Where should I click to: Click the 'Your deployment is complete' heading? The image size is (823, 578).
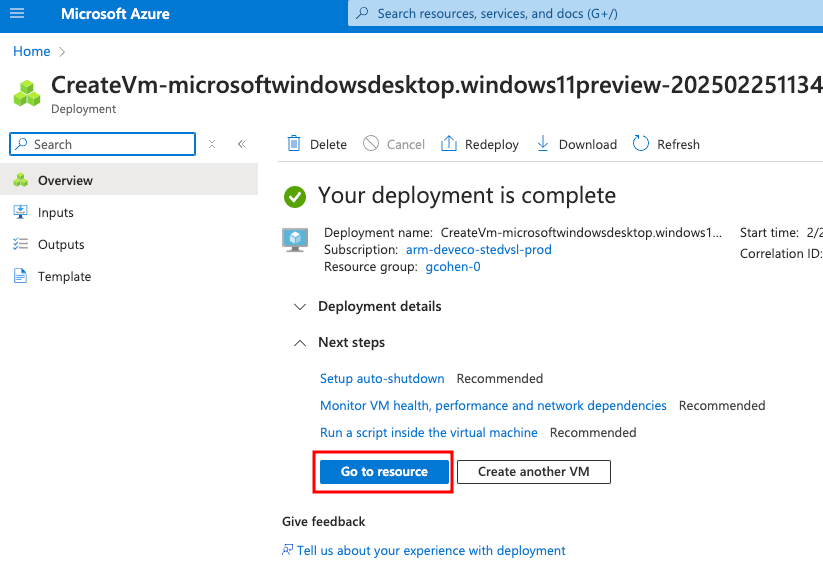(x=467, y=195)
